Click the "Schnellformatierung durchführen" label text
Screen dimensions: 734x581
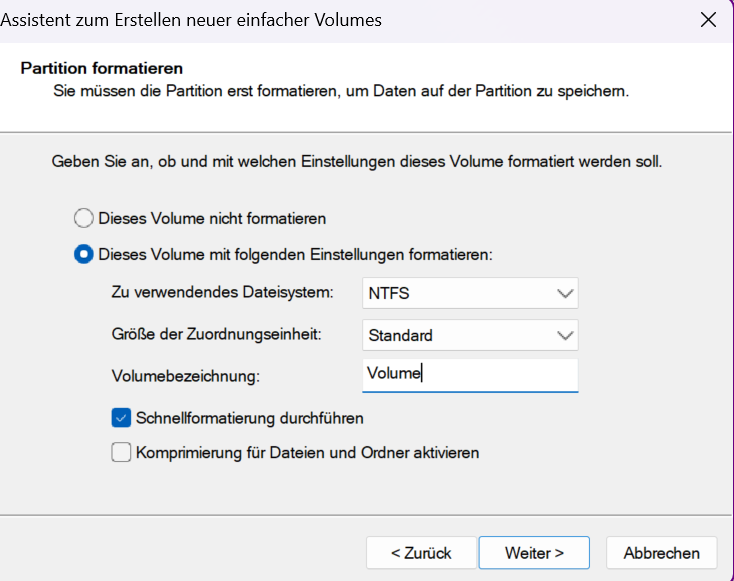[249, 417]
